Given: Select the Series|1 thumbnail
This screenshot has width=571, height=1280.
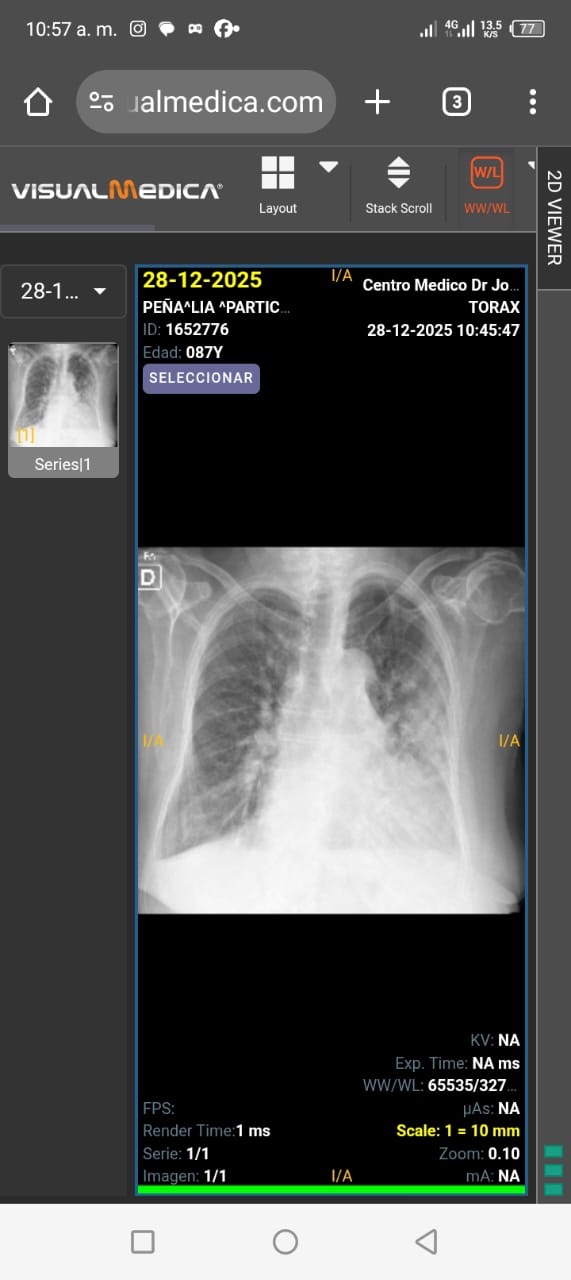Looking at the screenshot, I should click(x=63, y=410).
